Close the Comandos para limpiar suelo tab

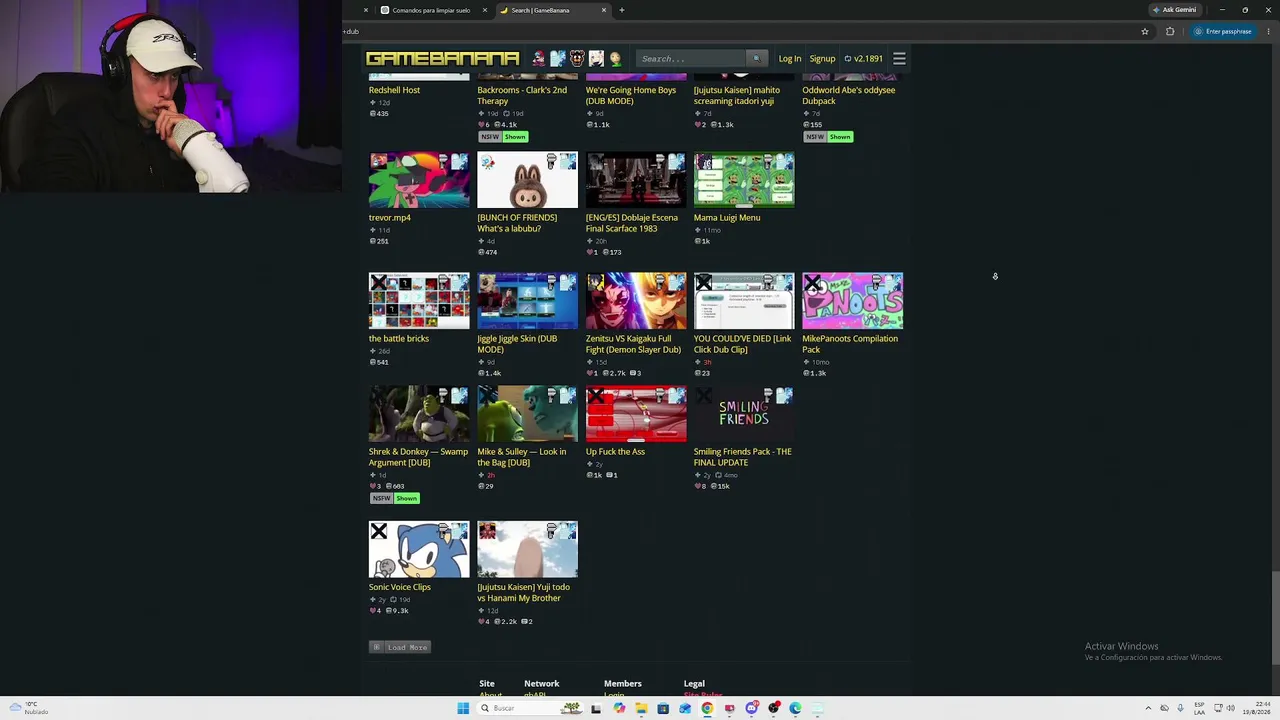pyautogui.click(x=485, y=10)
